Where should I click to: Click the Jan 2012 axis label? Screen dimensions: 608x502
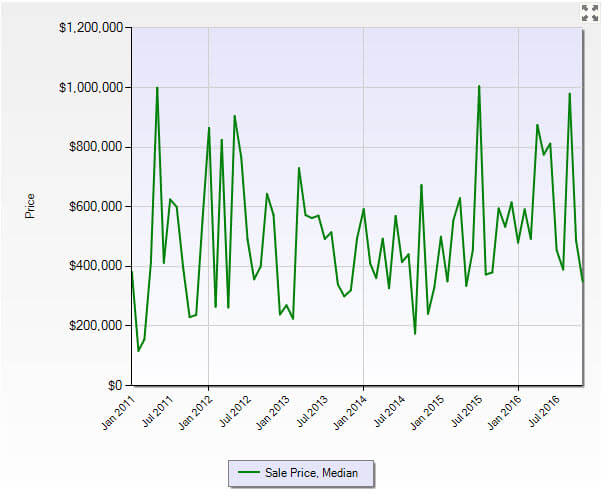[195, 412]
